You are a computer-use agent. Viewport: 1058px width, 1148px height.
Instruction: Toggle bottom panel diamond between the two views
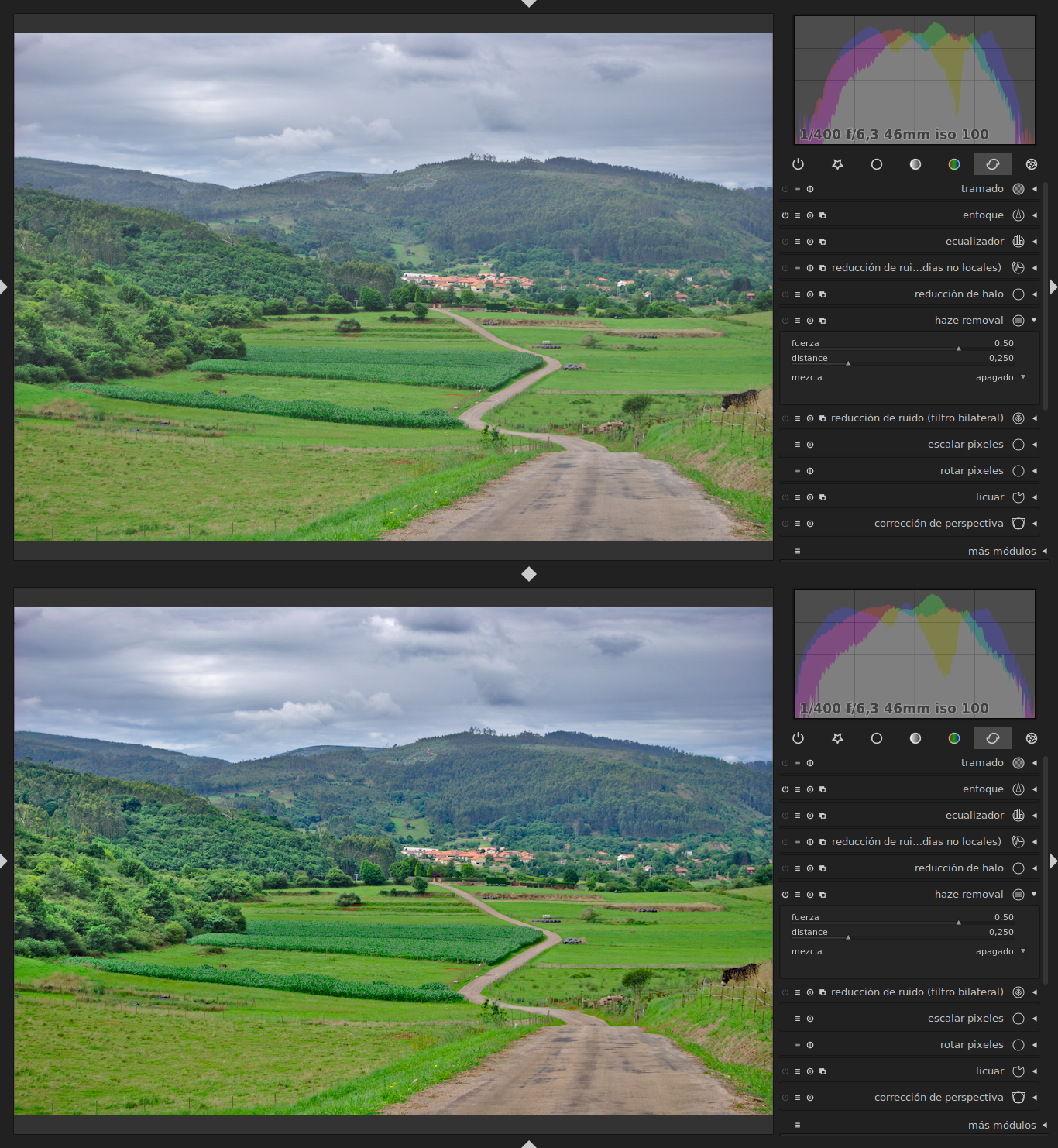point(529,574)
